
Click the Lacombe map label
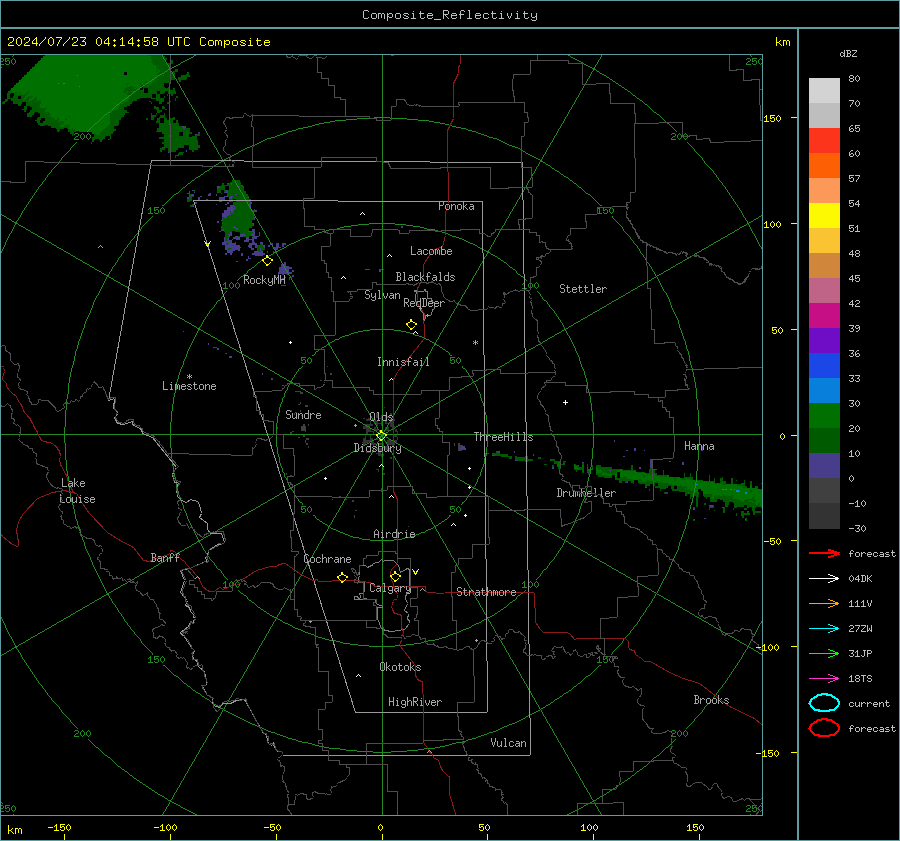[x=431, y=251]
